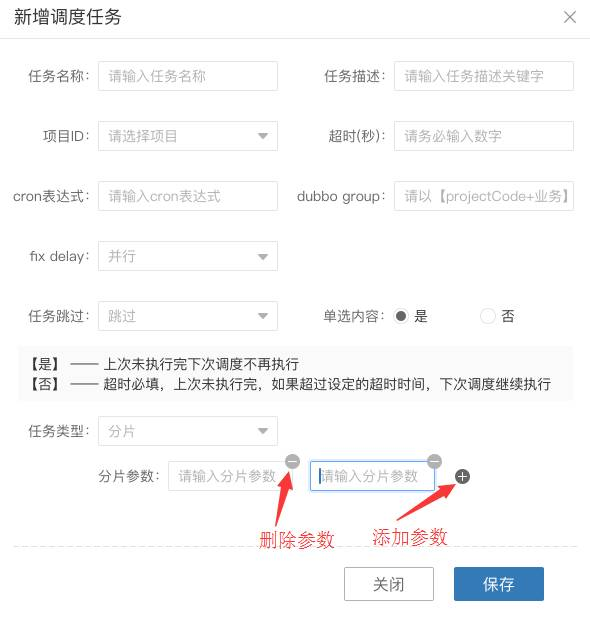Expand the 任务类型 dropdown showing 分片
Viewport: 590px width, 617px height.
(188, 431)
